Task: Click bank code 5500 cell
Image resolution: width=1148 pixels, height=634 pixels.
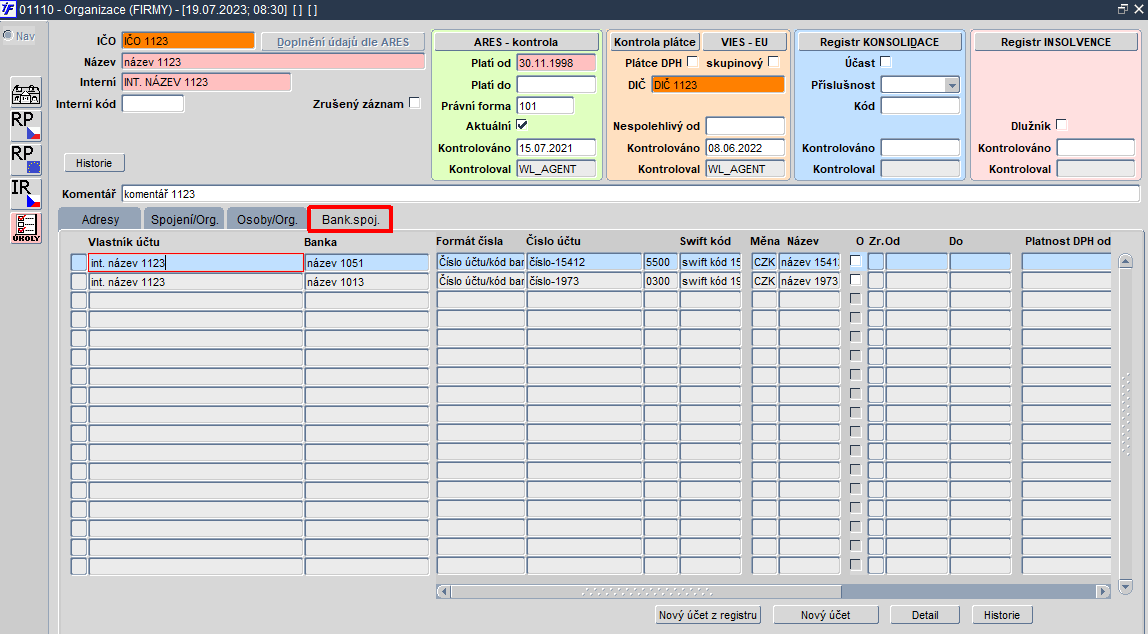Action: click(660, 261)
